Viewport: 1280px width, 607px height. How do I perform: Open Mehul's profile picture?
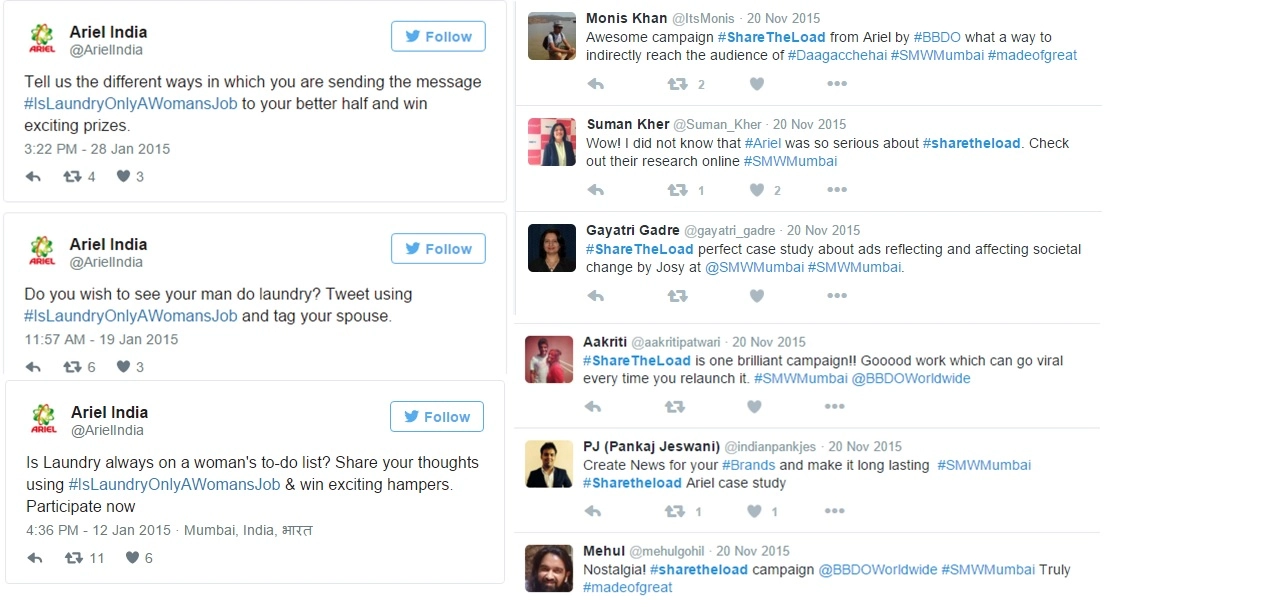pos(549,568)
